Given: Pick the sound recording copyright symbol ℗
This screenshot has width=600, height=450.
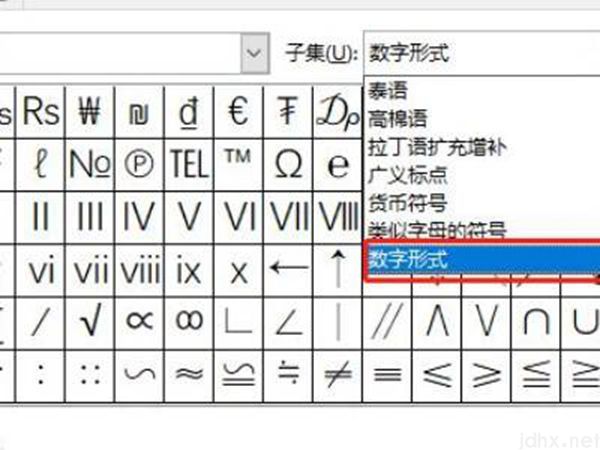Looking at the screenshot, I should pos(139,165).
